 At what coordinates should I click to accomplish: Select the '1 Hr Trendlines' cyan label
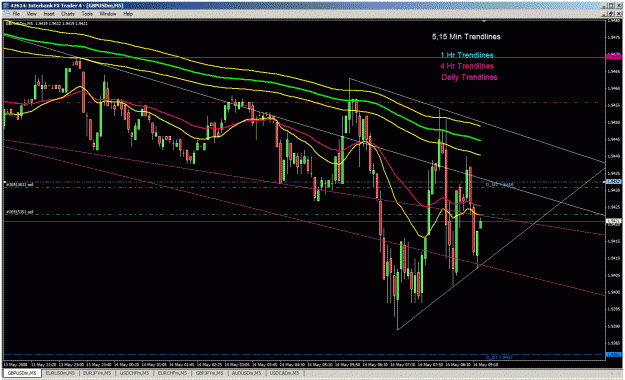467,55
